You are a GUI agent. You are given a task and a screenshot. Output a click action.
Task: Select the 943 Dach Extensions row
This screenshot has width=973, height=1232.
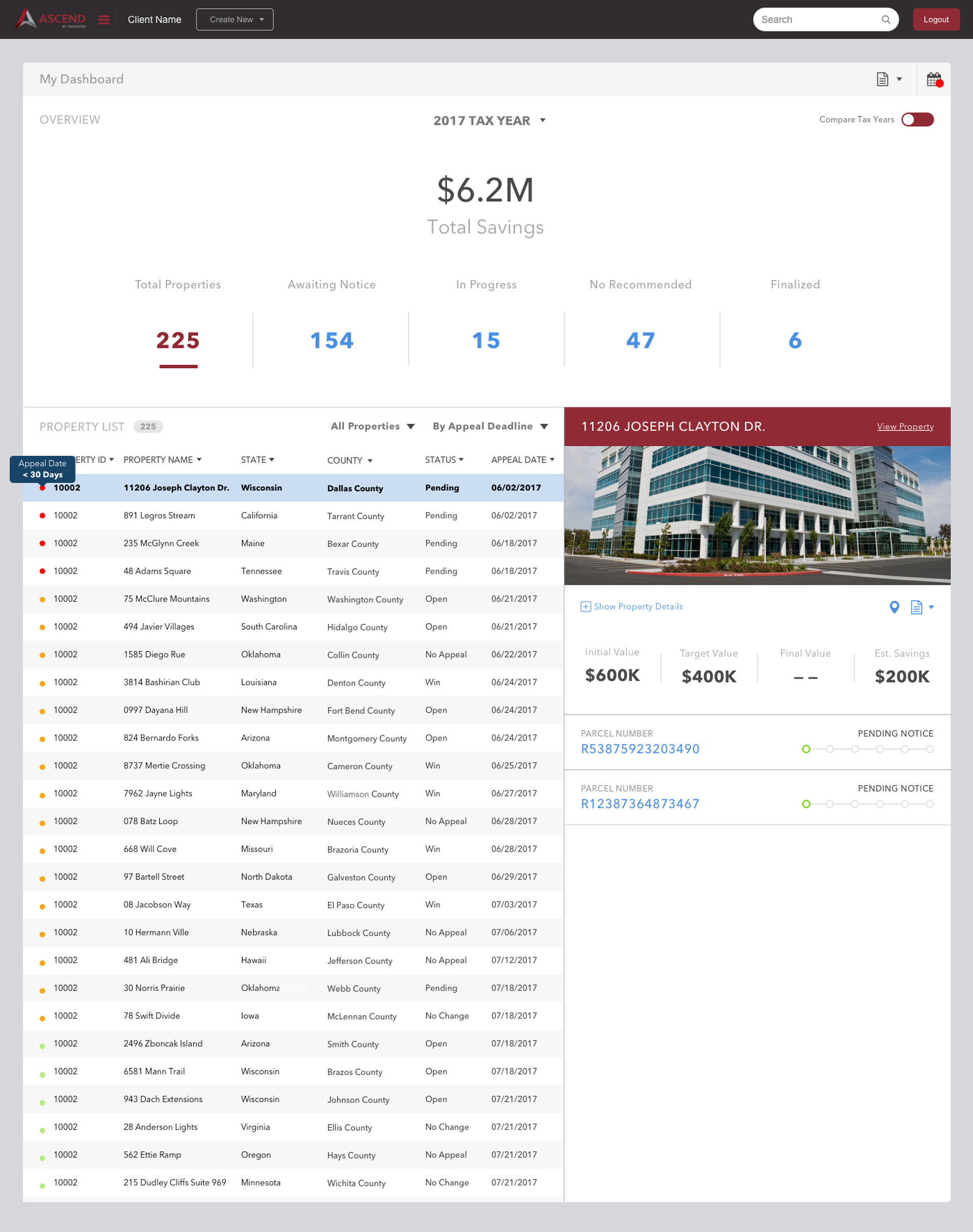293,1099
